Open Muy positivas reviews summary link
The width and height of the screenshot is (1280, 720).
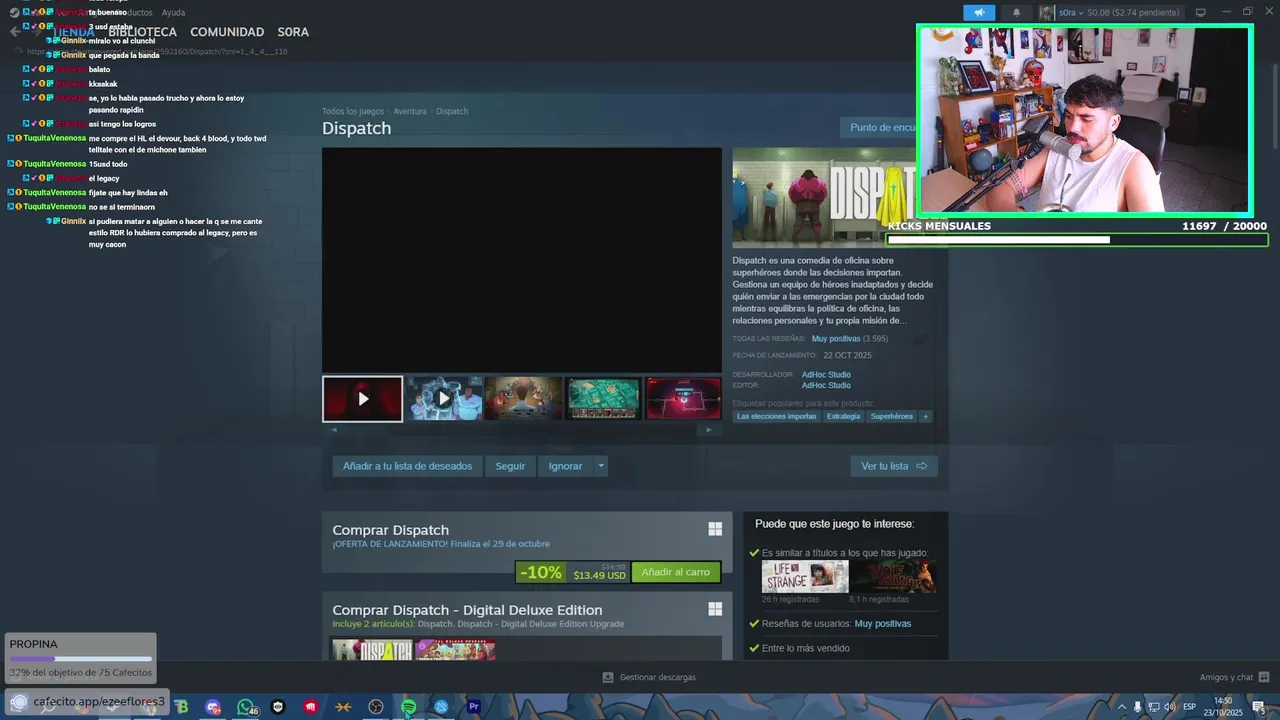click(836, 339)
